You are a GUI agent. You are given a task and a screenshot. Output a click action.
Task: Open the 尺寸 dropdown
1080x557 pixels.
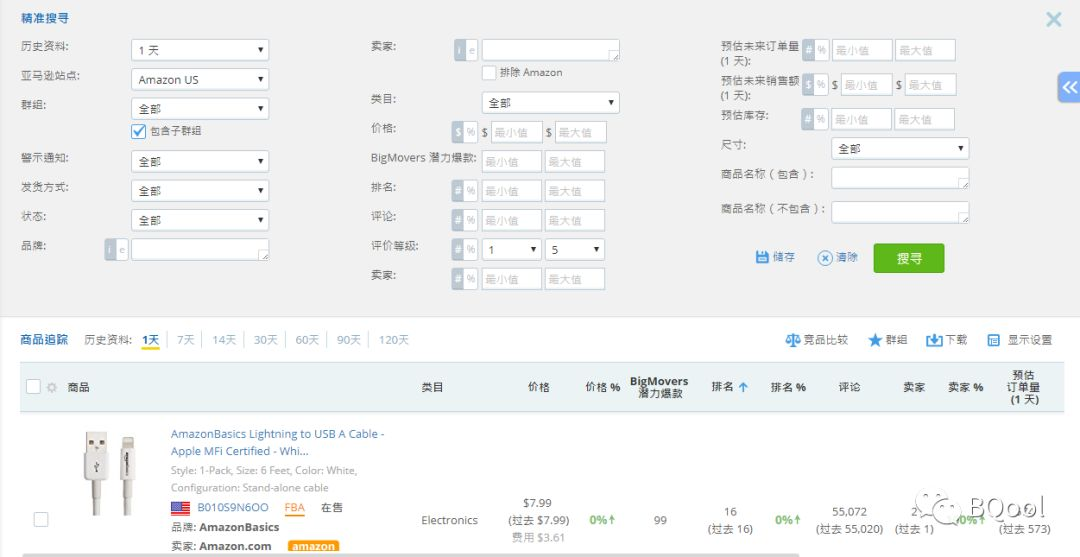click(x=900, y=148)
